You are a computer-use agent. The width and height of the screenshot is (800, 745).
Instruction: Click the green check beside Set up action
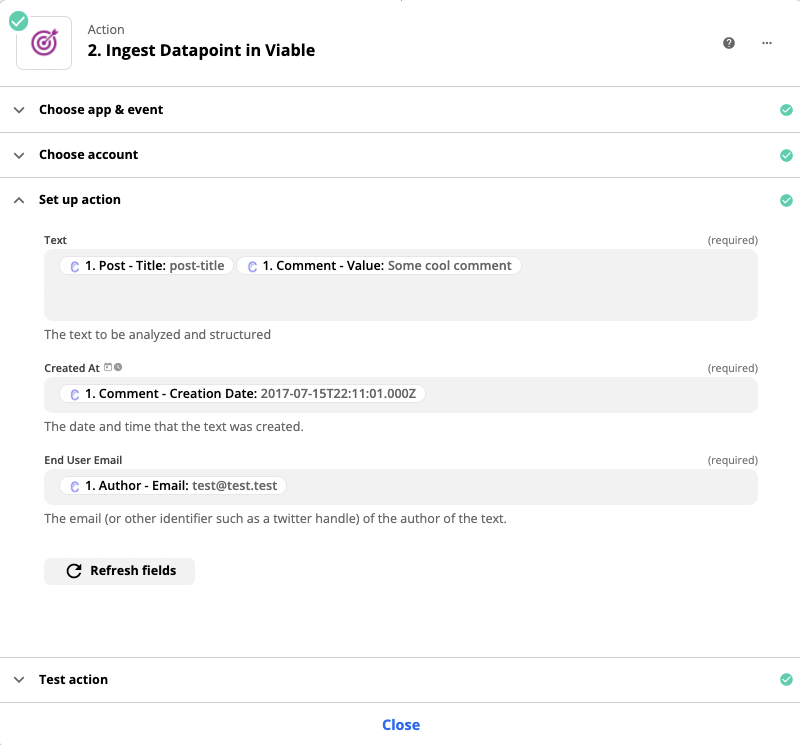(786, 200)
